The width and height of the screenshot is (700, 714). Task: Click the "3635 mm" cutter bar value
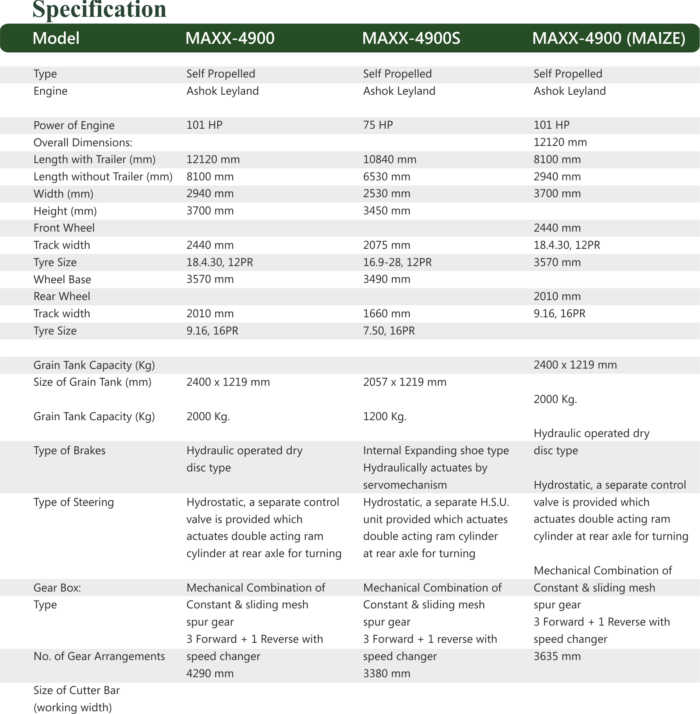coord(557,656)
